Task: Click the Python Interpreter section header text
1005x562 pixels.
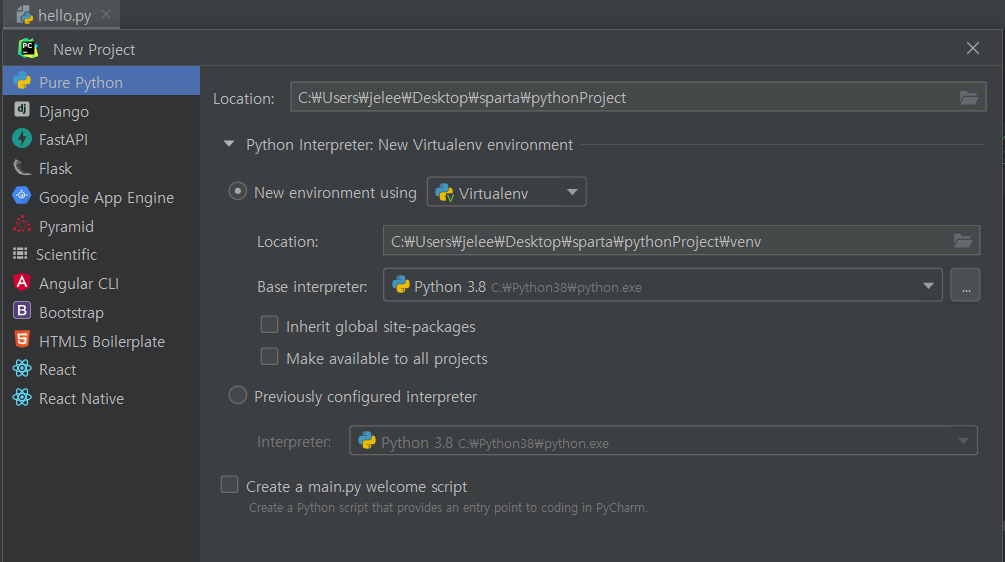Action: pos(409,145)
